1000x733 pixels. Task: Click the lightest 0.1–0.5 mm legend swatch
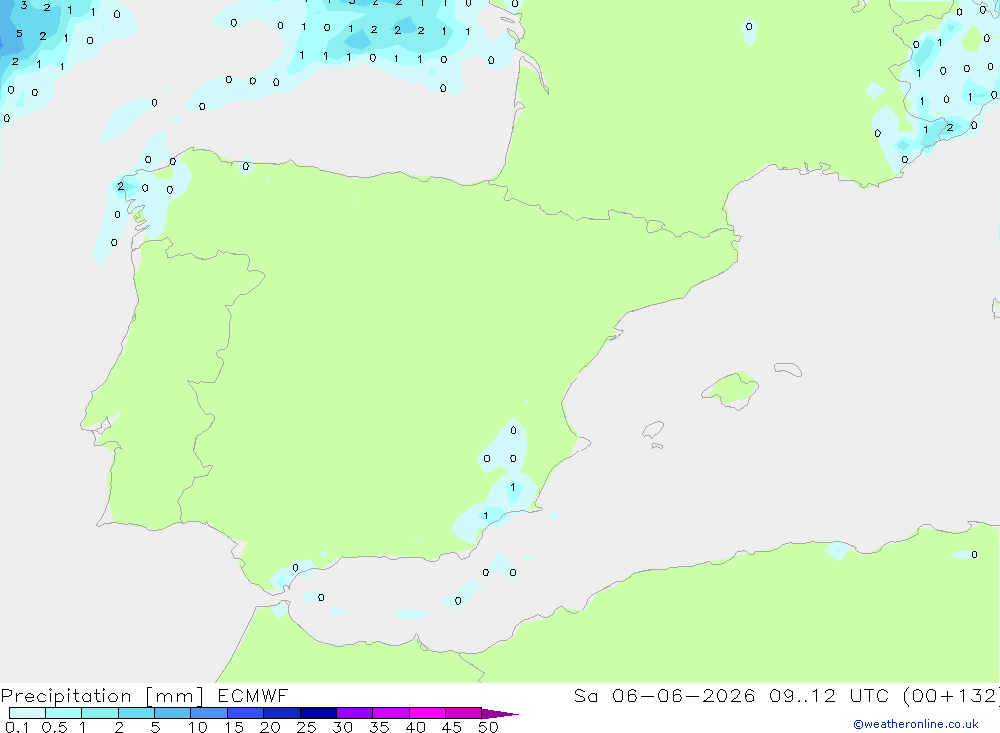[27, 713]
